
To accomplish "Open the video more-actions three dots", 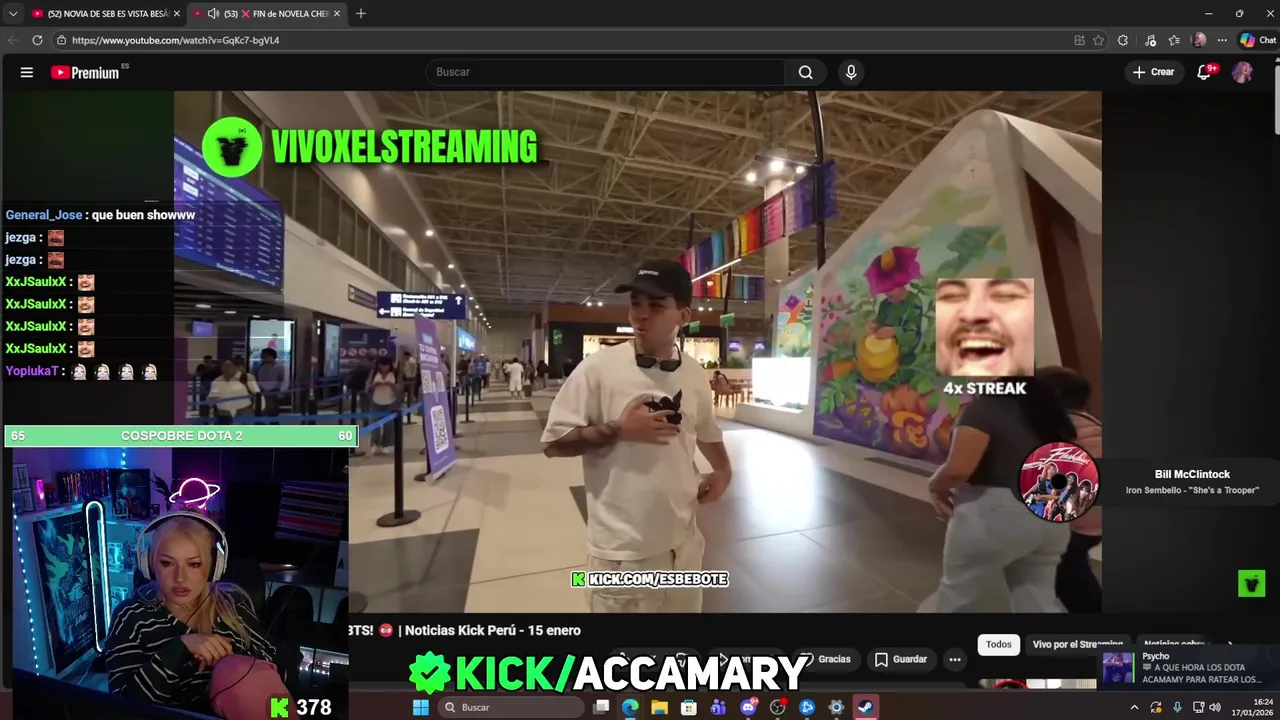I will coord(955,659).
